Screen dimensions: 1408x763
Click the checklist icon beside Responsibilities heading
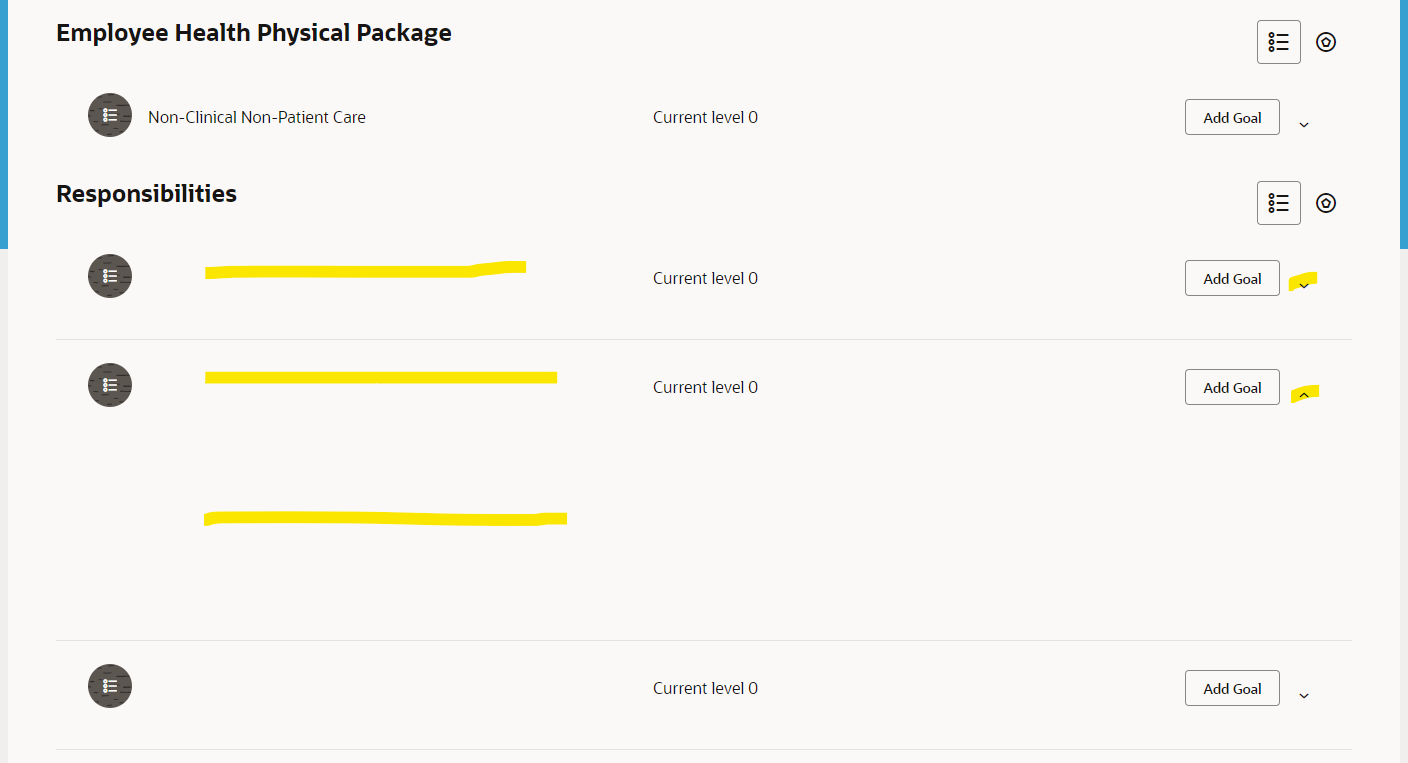pyautogui.click(x=1279, y=202)
